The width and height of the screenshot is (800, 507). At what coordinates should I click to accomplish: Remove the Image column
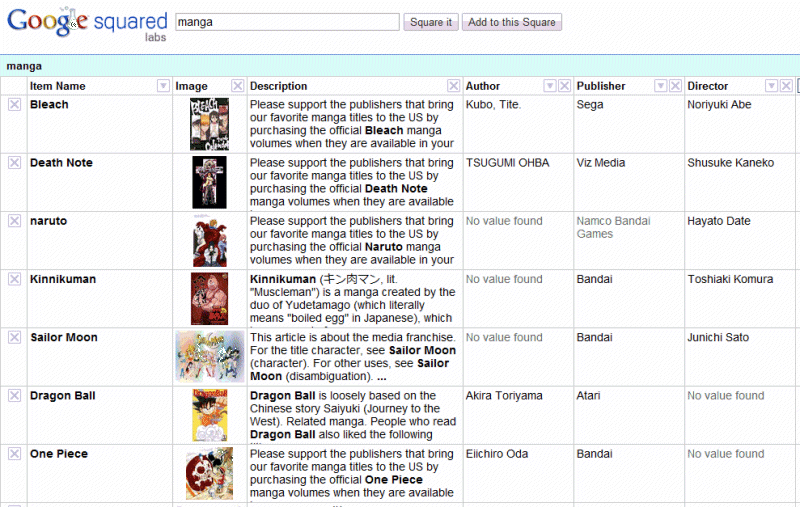click(x=237, y=86)
